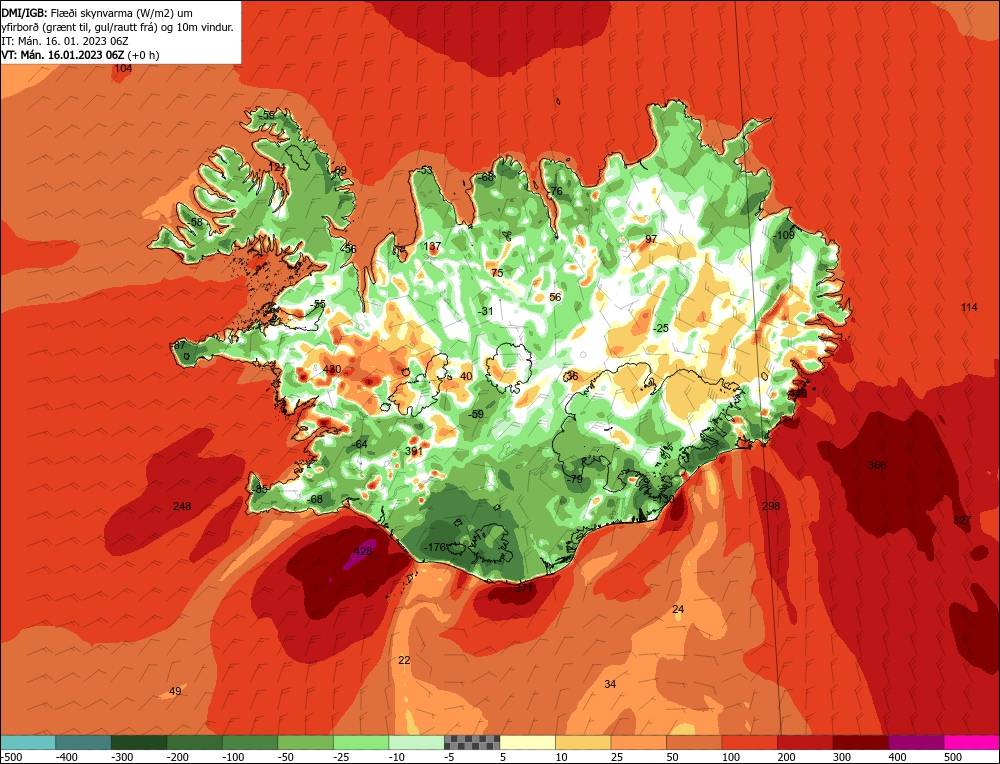Click map value '34' over the southern sea

point(610,684)
